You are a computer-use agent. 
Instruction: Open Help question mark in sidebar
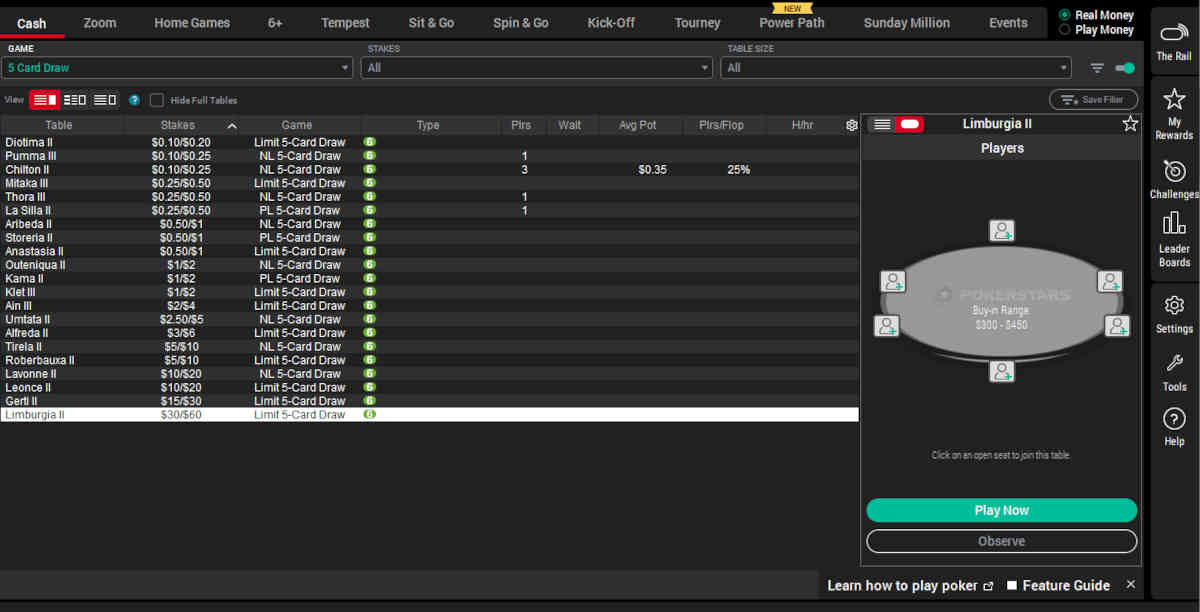(x=1174, y=418)
